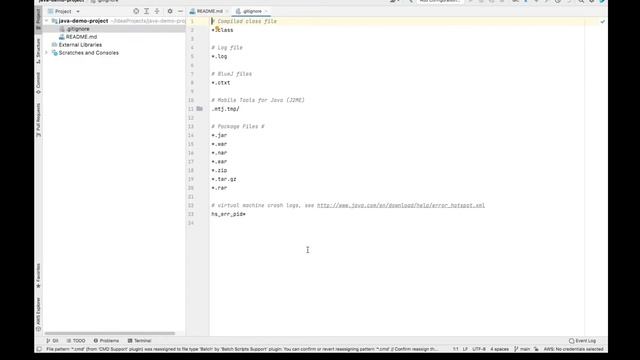The height and width of the screenshot is (360, 640).
Task: Open the AWS Explorer tool window
Action: pos(38,314)
